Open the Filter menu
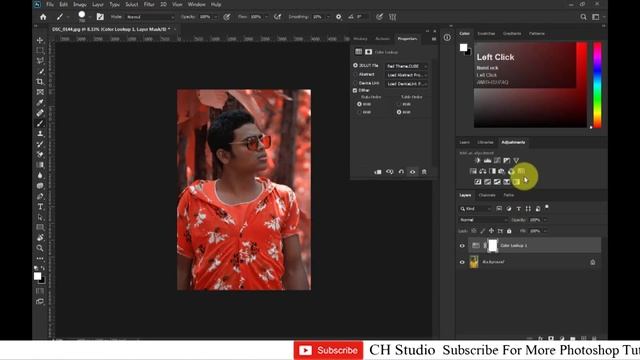This screenshot has height=360, width=640. tap(149, 4)
